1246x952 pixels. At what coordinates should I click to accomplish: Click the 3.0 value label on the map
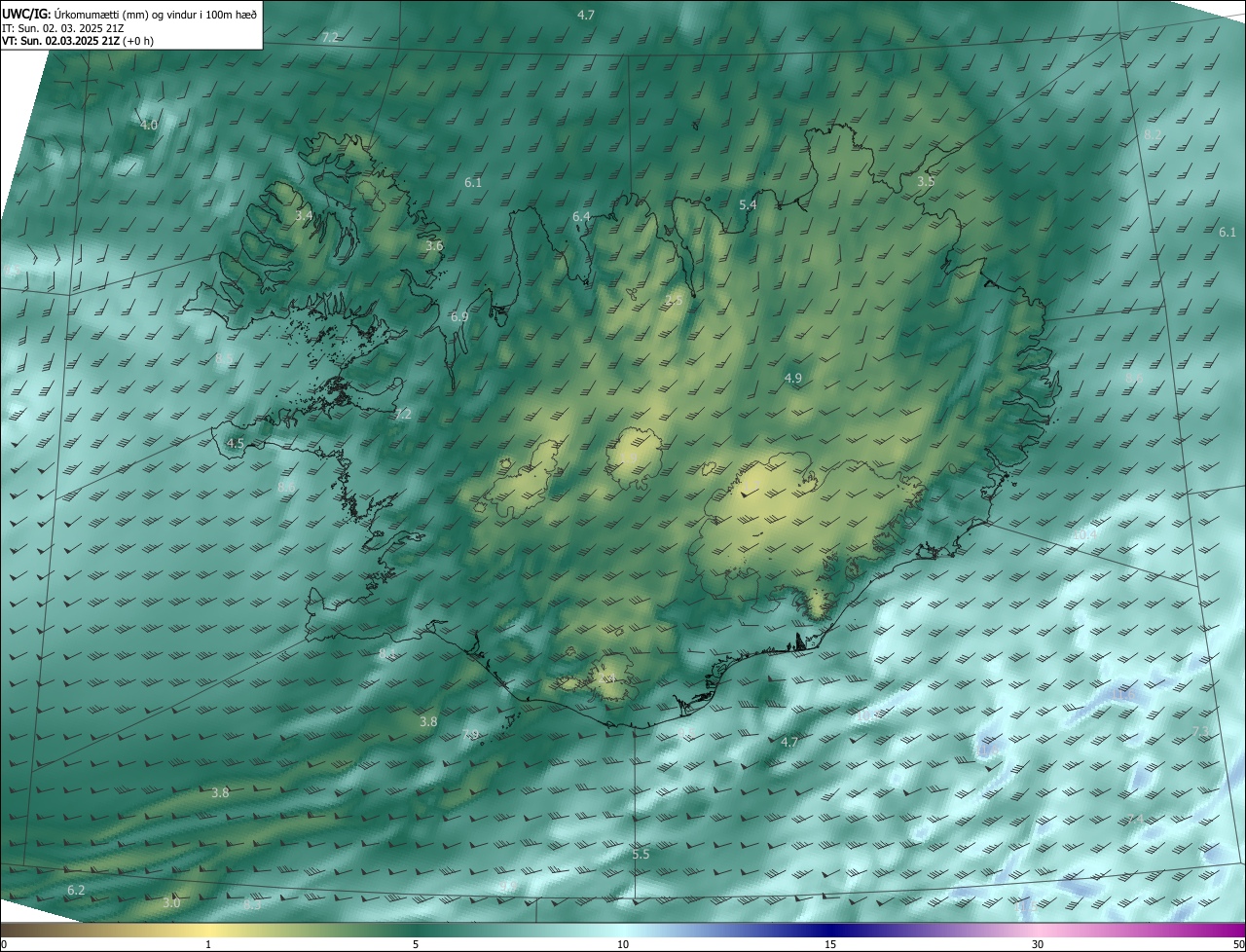[171, 903]
